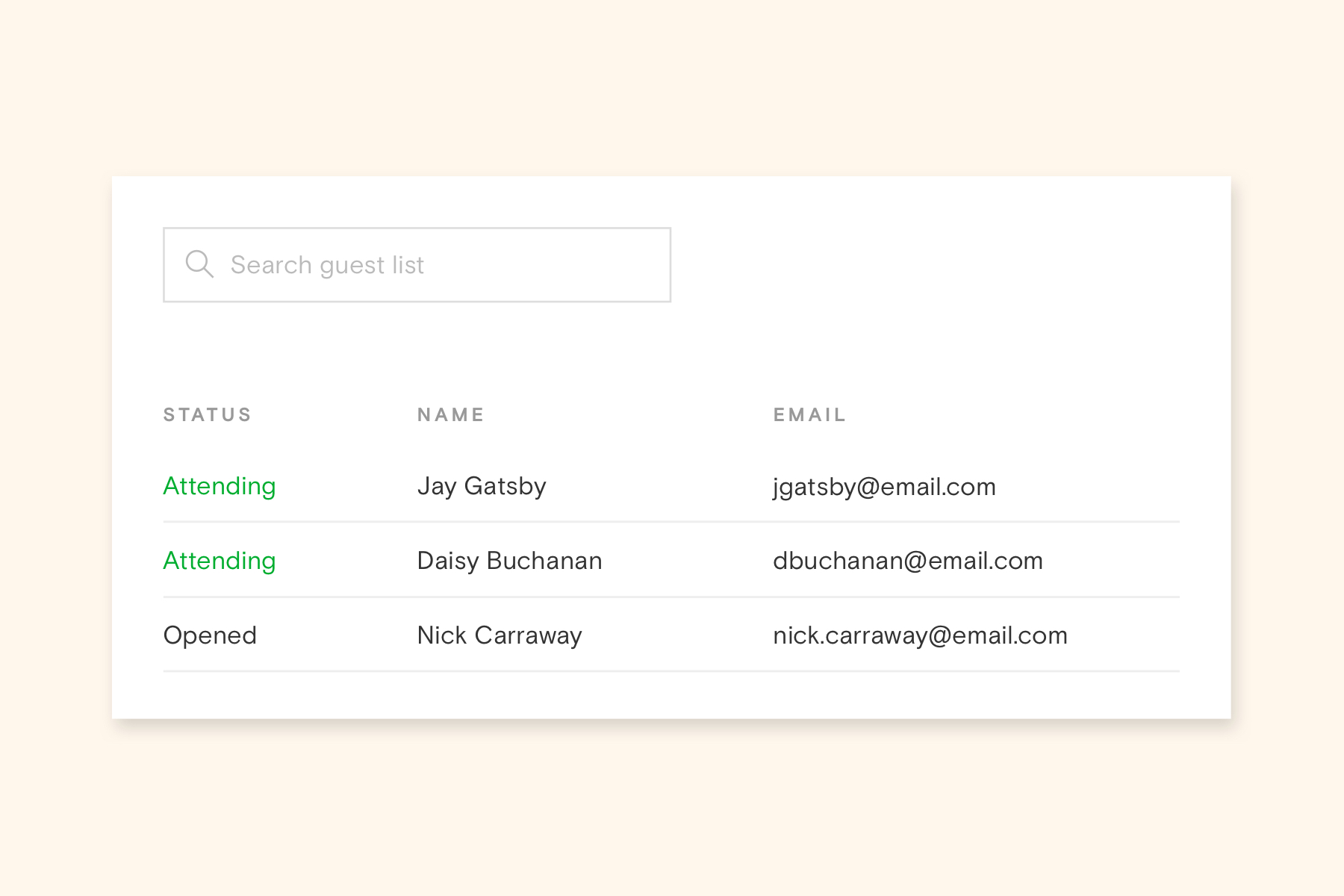Sort by the NAME column header
1344x896 pixels.
tap(451, 415)
